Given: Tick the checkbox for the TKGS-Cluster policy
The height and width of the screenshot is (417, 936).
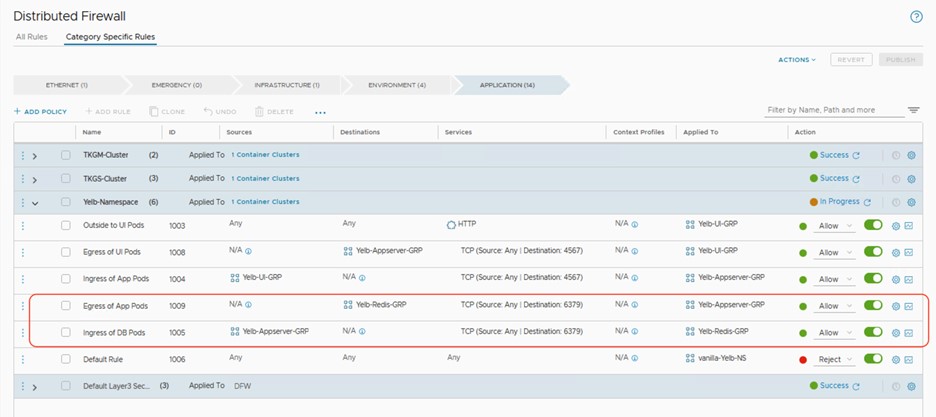Looking at the screenshot, I should pos(66,179).
